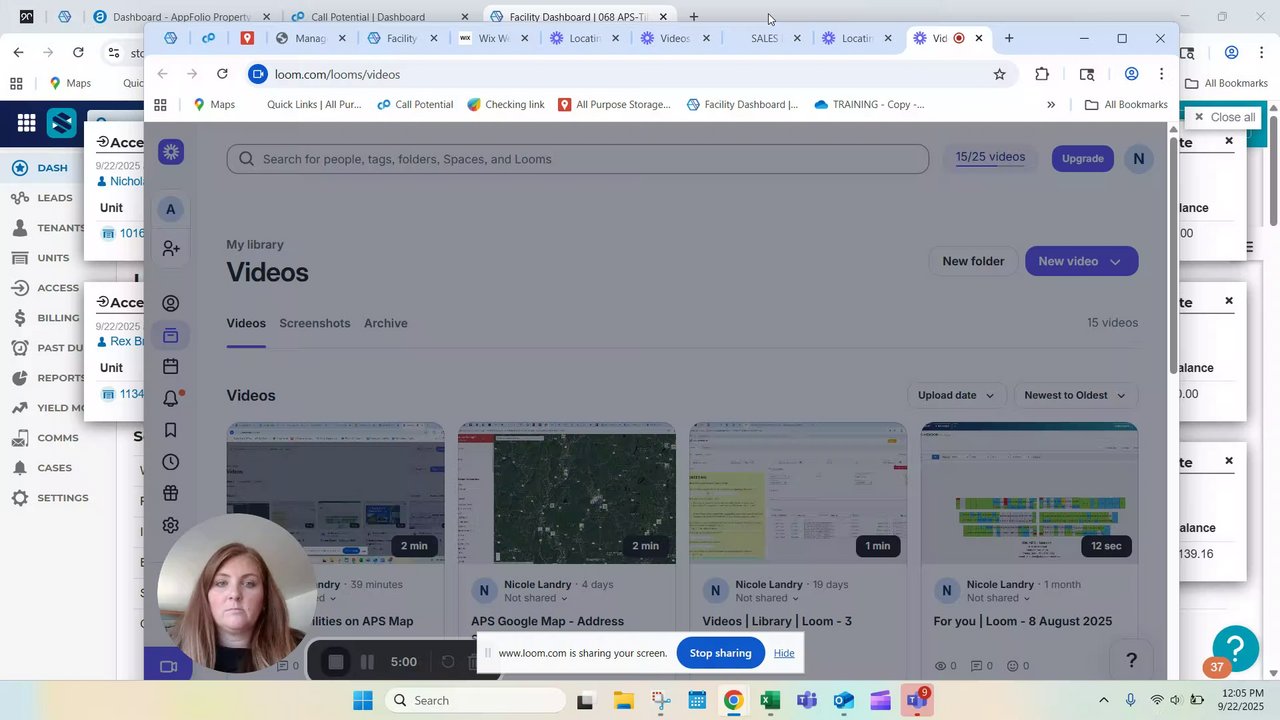Screen dimensions: 1280x720
Task: Switch to the Screenshots tab
Action: coord(315,323)
